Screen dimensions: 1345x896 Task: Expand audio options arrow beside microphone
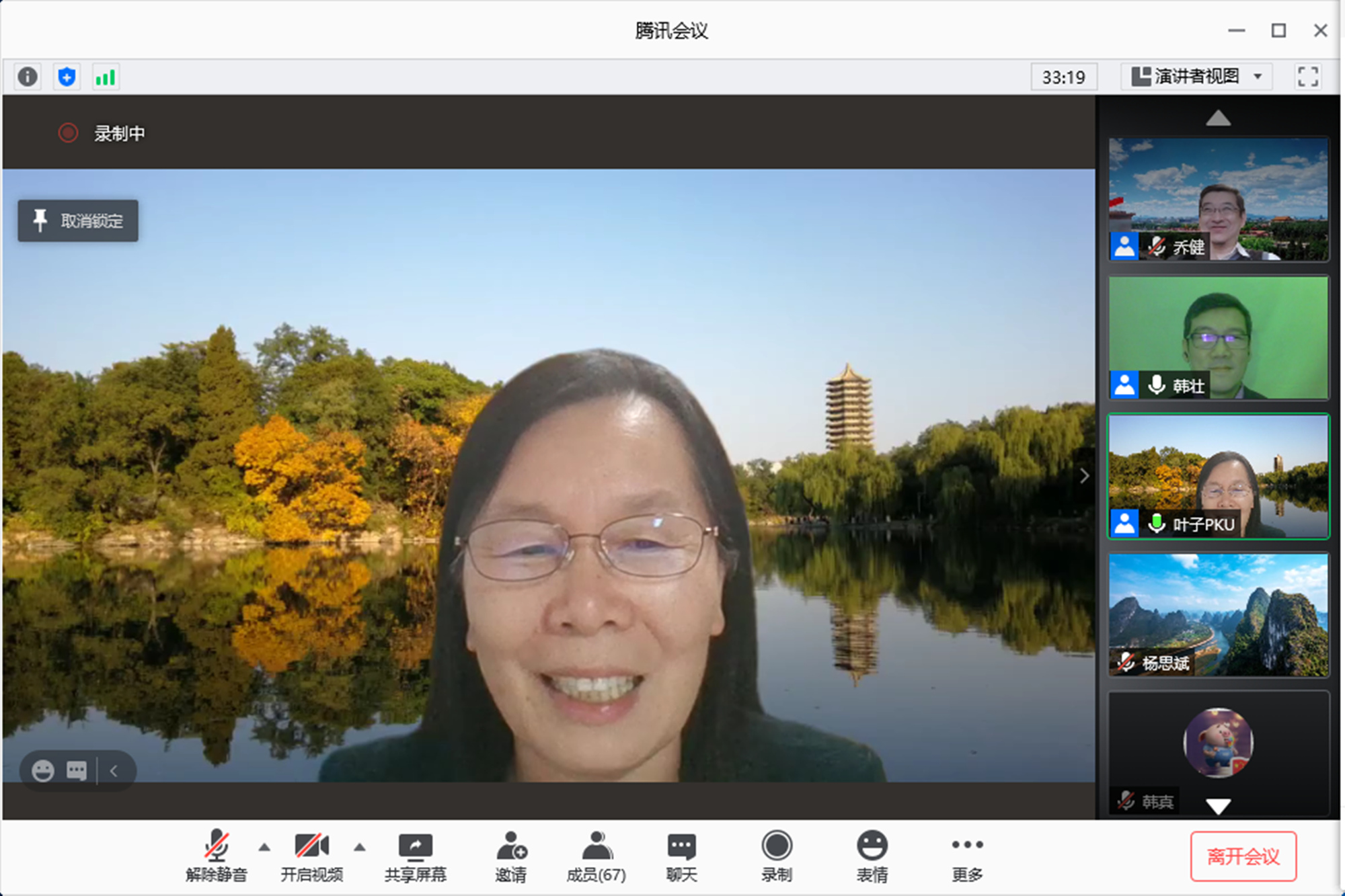[264, 847]
